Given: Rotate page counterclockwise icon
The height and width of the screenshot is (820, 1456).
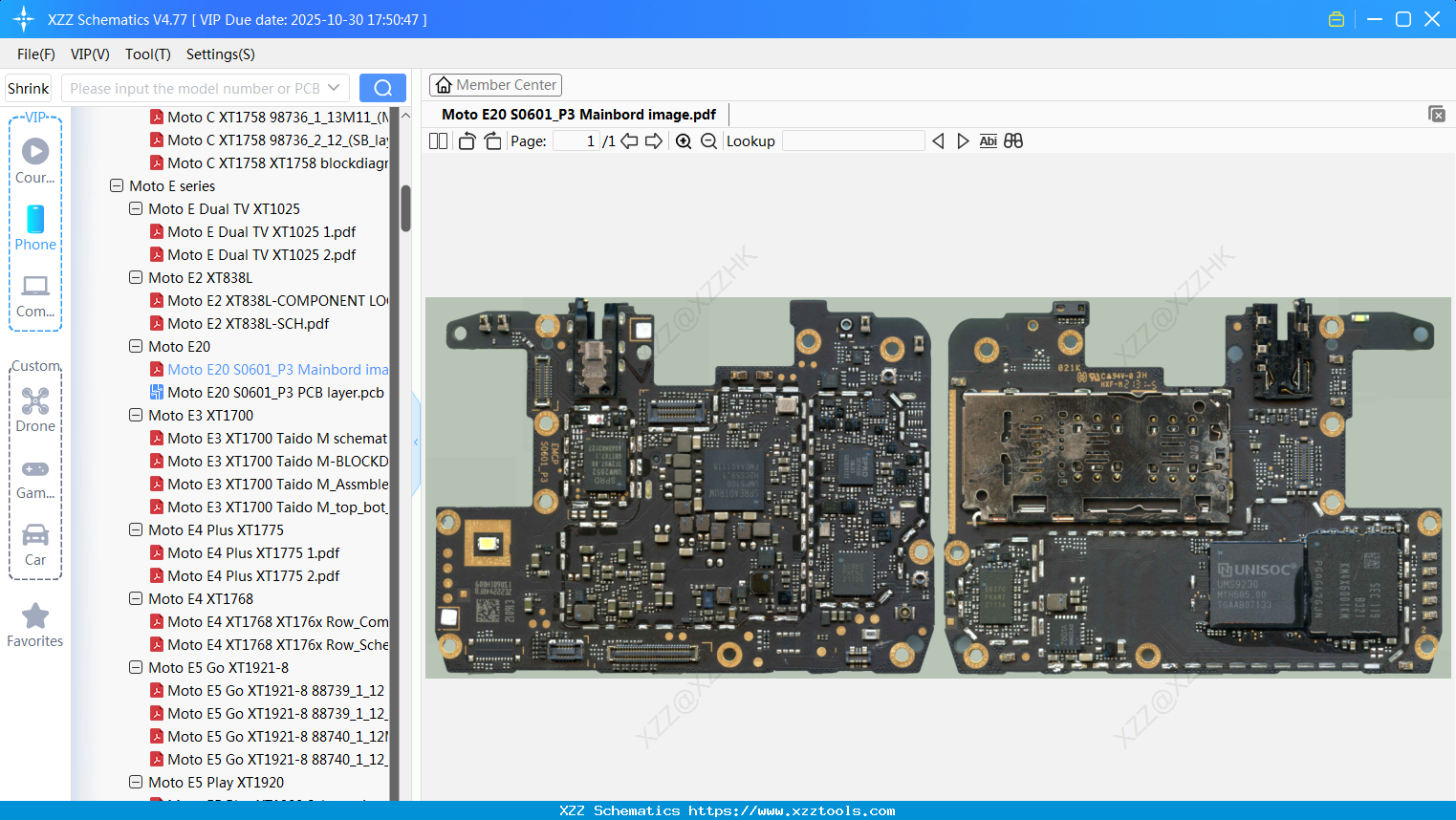Looking at the screenshot, I should pyautogui.click(x=467, y=141).
